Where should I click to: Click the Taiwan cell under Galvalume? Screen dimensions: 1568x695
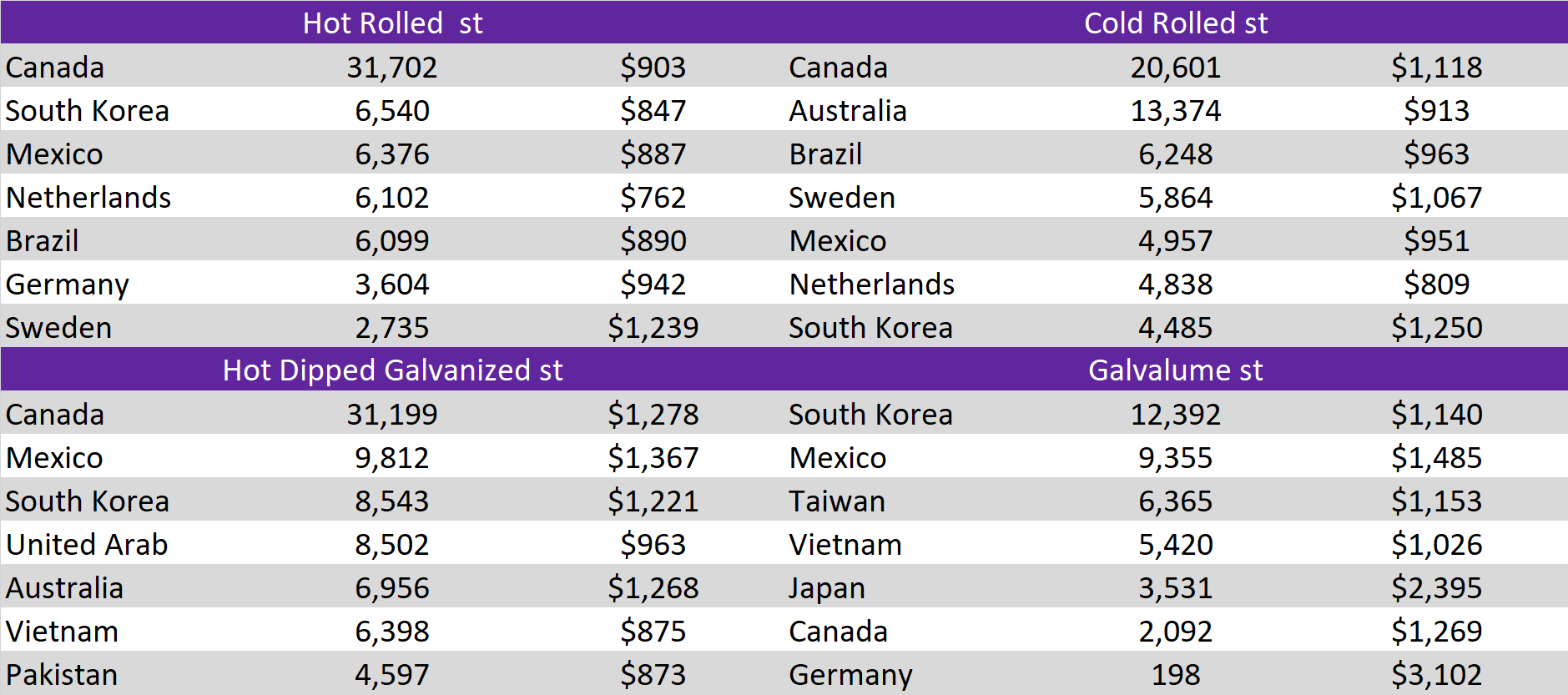[837, 501]
